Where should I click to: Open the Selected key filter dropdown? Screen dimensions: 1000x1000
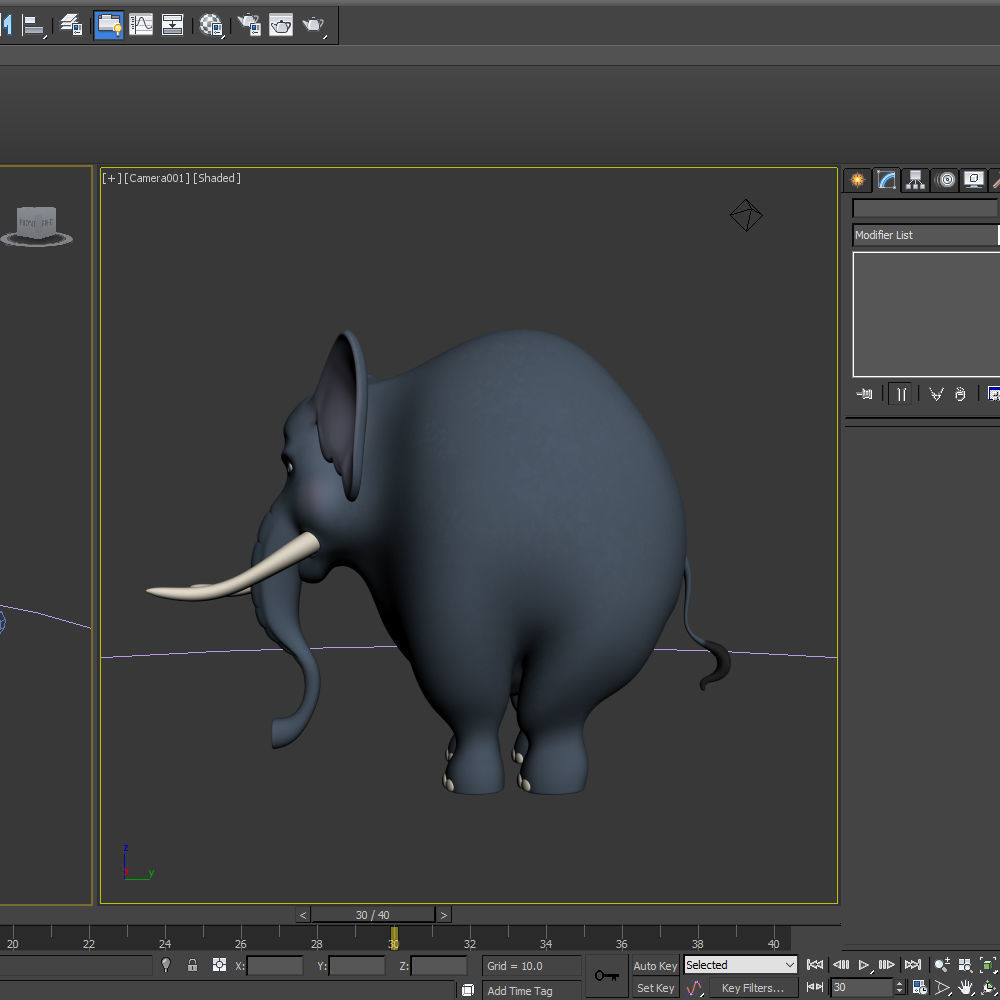coord(740,965)
